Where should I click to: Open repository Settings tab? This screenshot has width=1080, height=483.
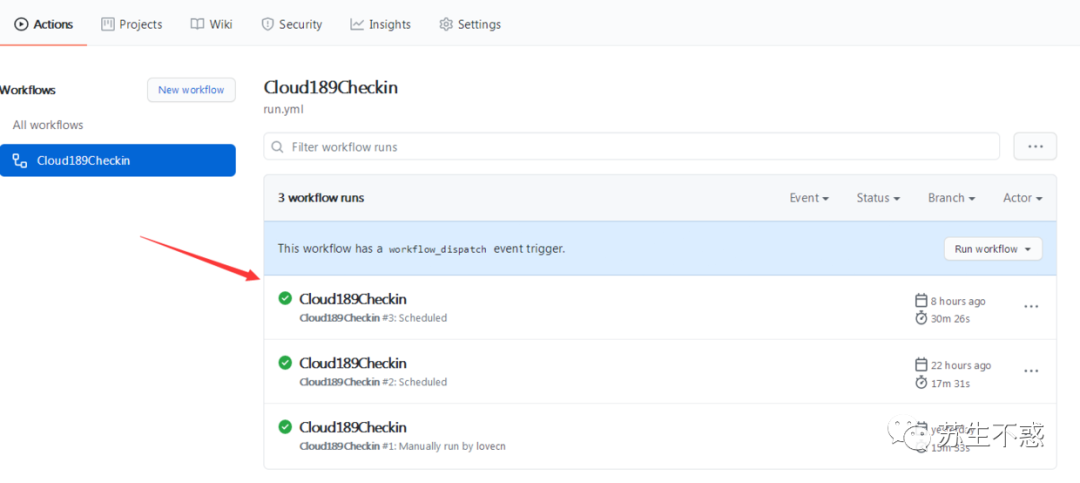pos(470,24)
